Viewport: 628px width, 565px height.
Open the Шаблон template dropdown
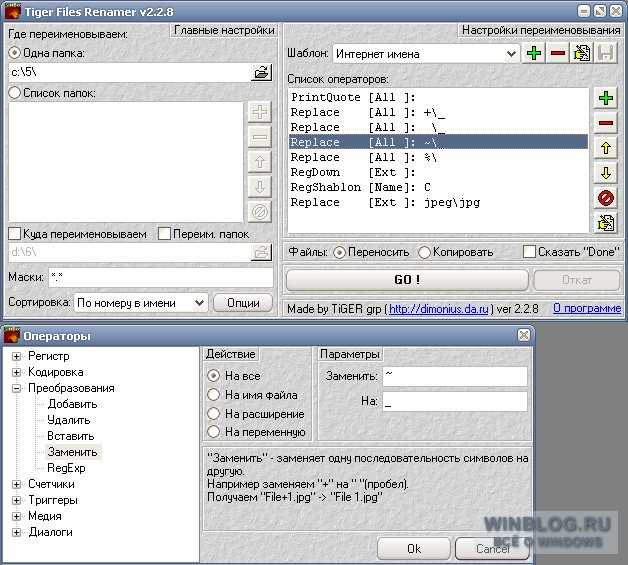(511, 54)
